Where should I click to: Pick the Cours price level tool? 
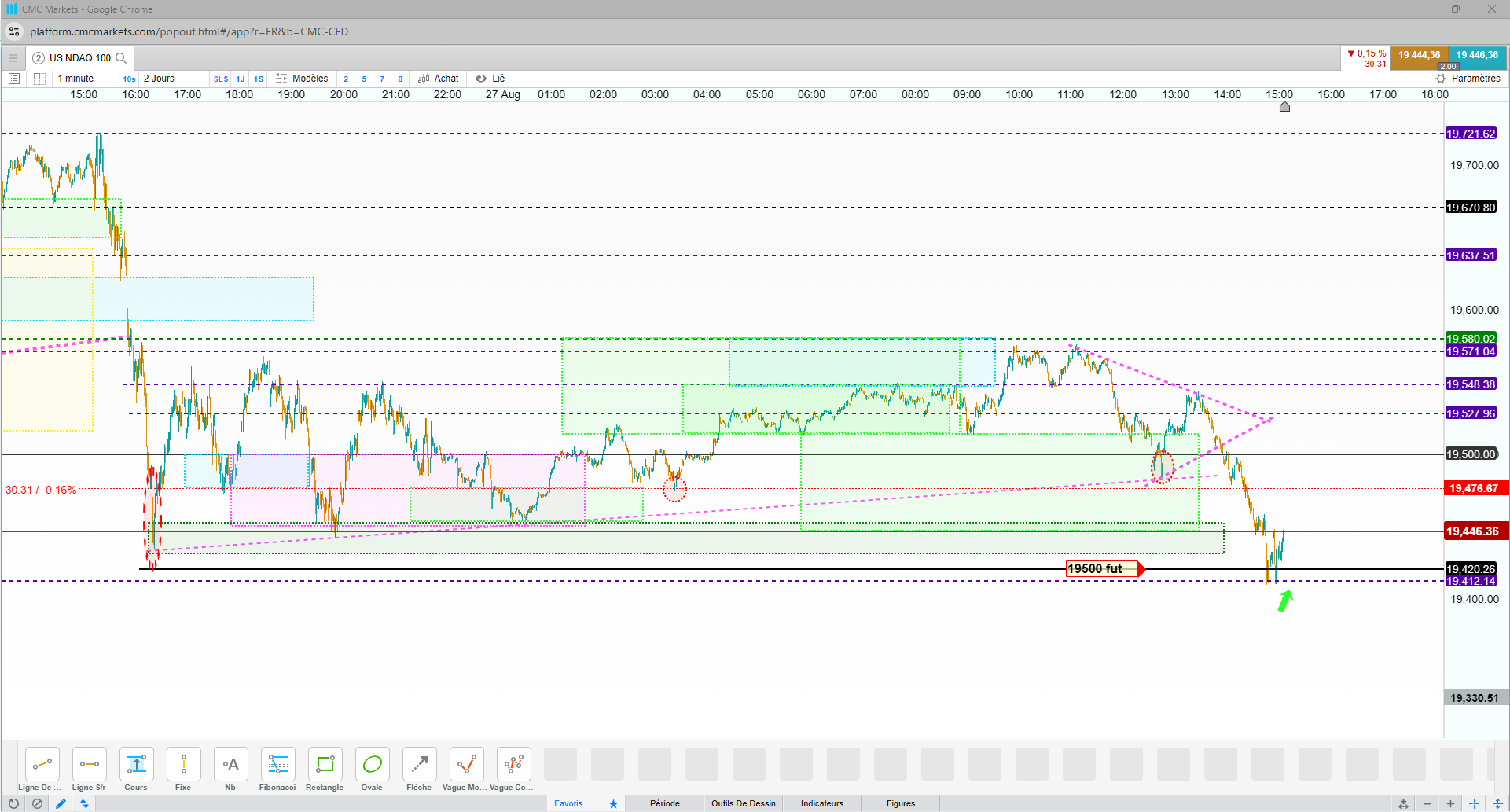pos(136,764)
